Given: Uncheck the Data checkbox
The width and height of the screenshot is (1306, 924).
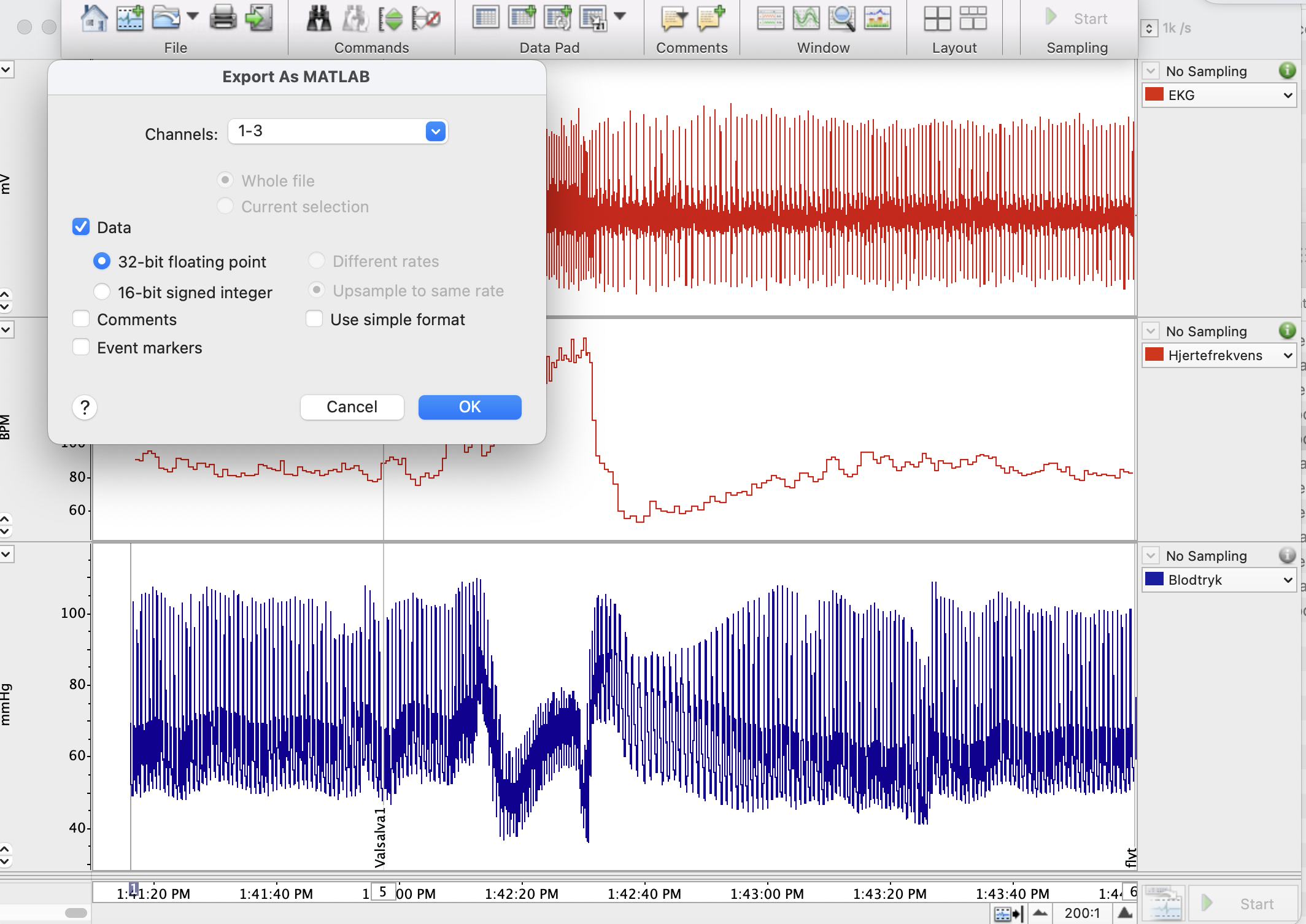Looking at the screenshot, I should click(81, 227).
